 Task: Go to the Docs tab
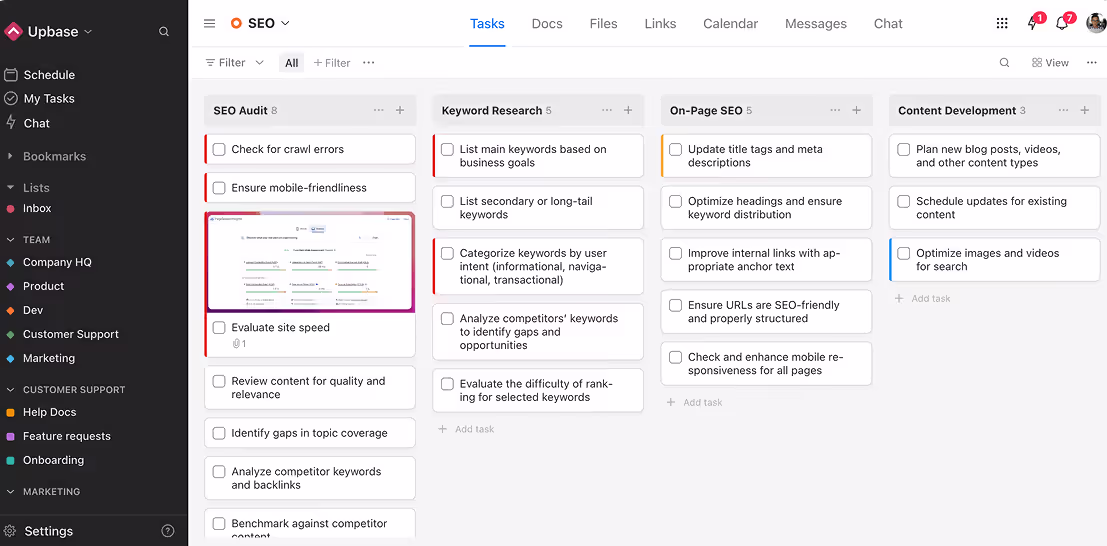(x=547, y=23)
